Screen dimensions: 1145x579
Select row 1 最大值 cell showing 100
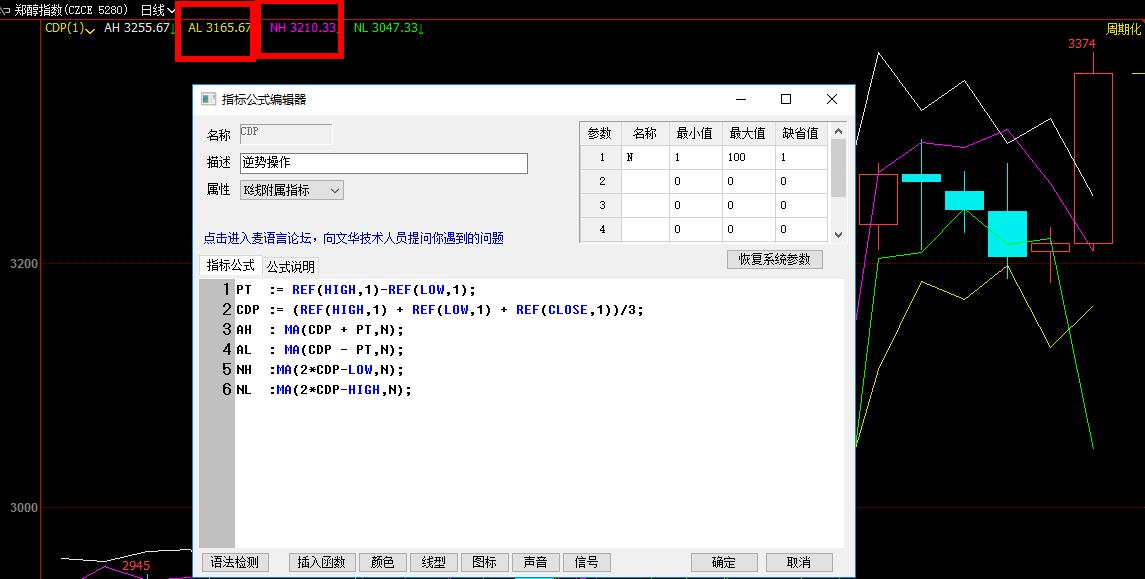click(x=748, y=157)
